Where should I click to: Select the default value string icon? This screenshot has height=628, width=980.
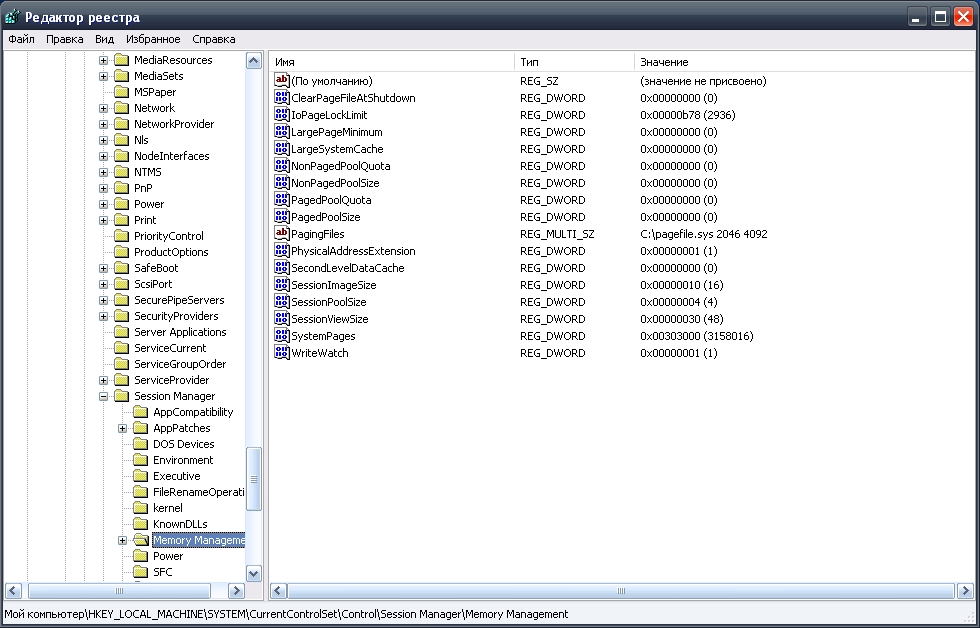click(x=282, y=81)
